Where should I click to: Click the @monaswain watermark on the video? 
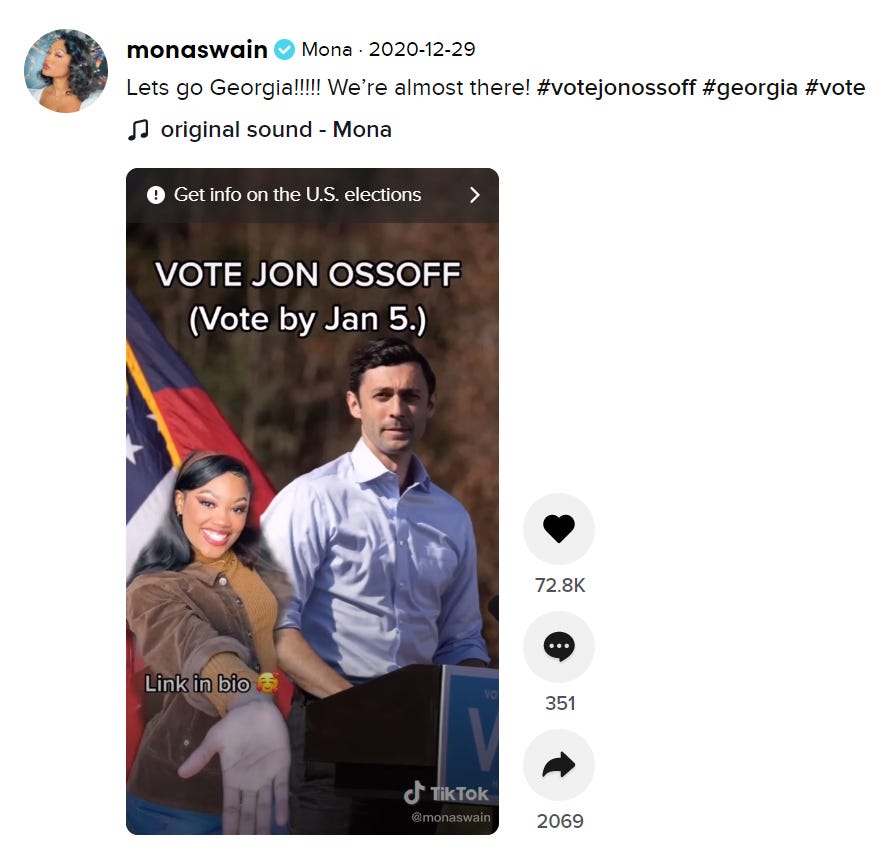[x=451, y=817]
